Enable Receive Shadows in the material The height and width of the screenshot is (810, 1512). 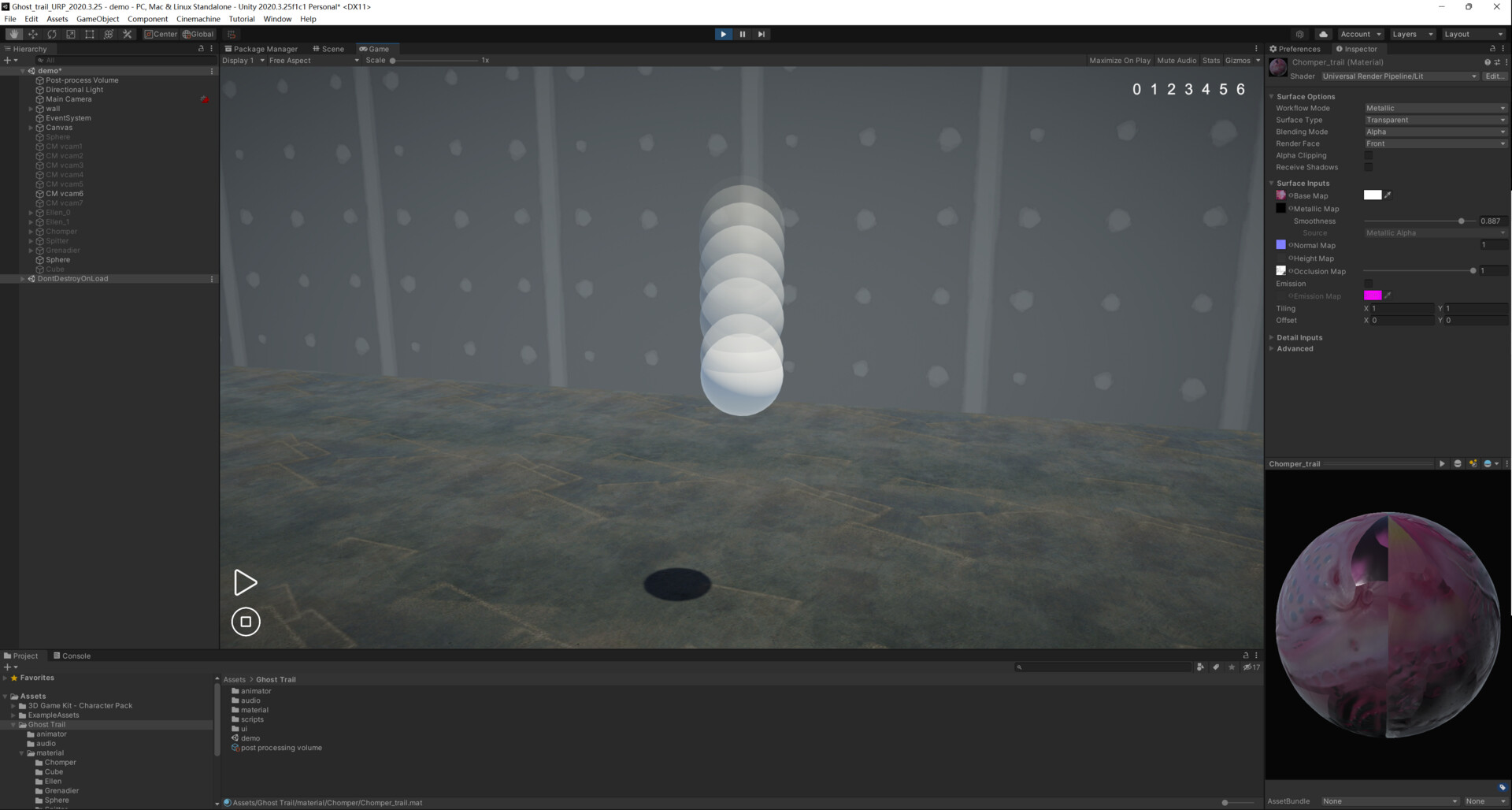point(1369,167)
